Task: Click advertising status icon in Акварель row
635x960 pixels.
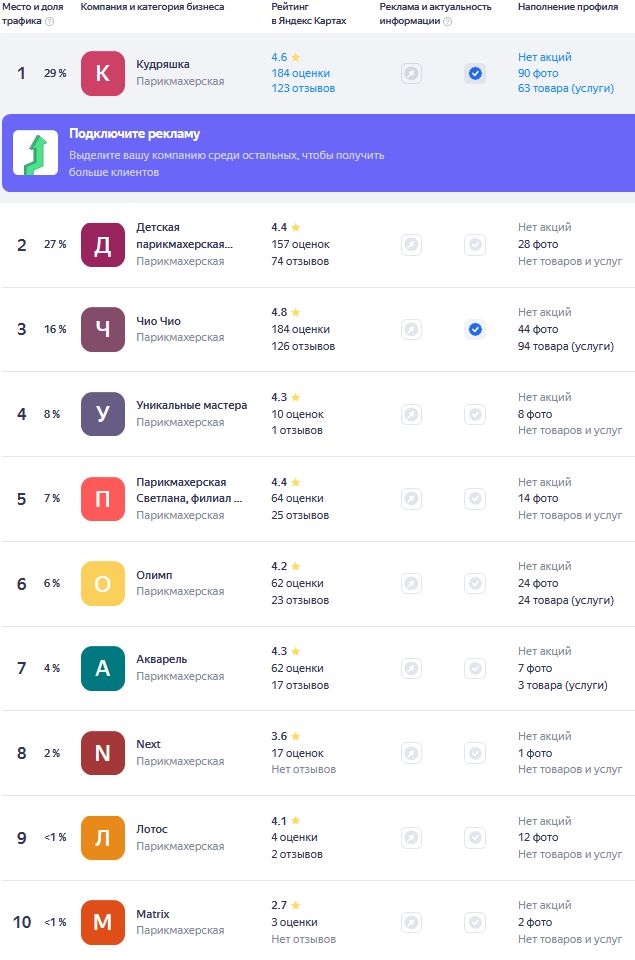Action: click(411, 669)
